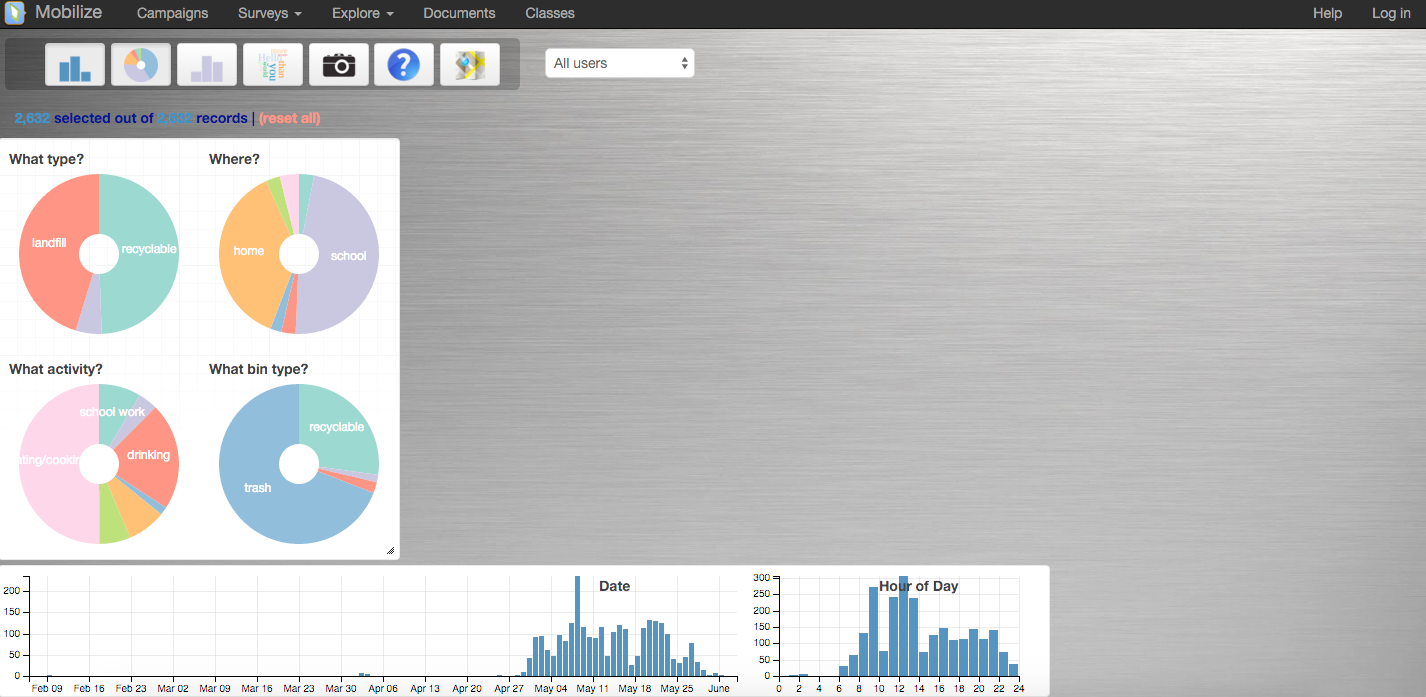This screenshot has width=1426, height=697.
Task: Open the word cloud view icon
Action: coord(273,65)
